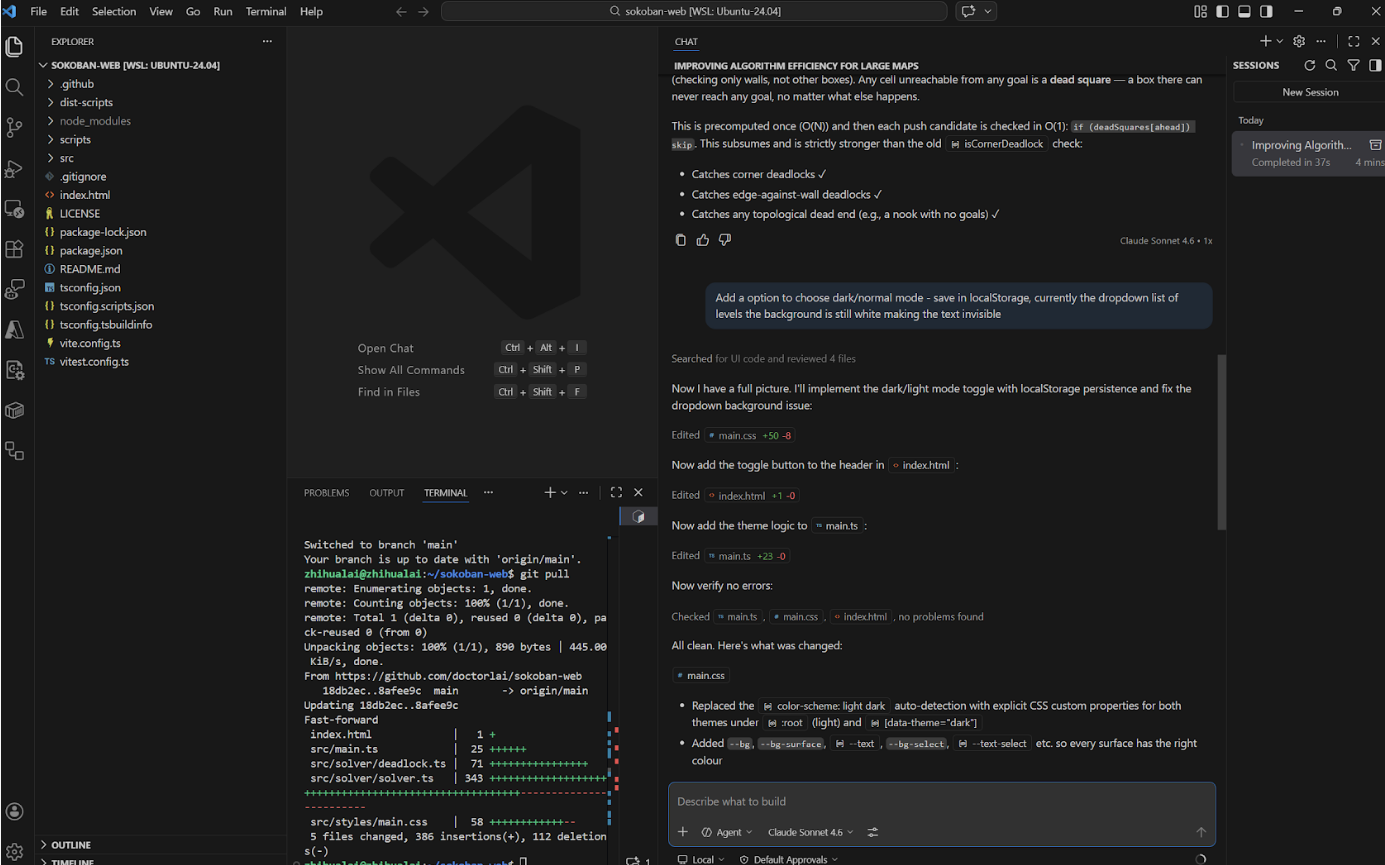Open the new terminal launch profile dropdown

pos(564,492)
